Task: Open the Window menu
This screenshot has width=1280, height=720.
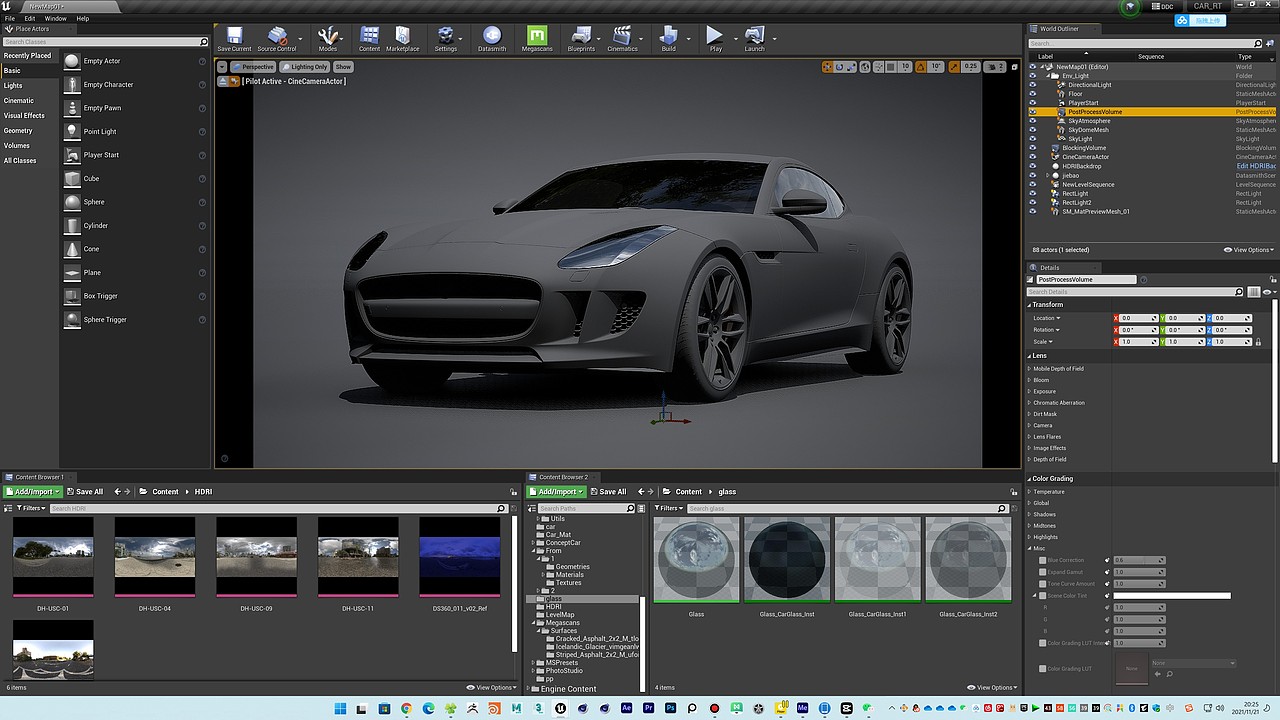Action: tap(56, 18)
